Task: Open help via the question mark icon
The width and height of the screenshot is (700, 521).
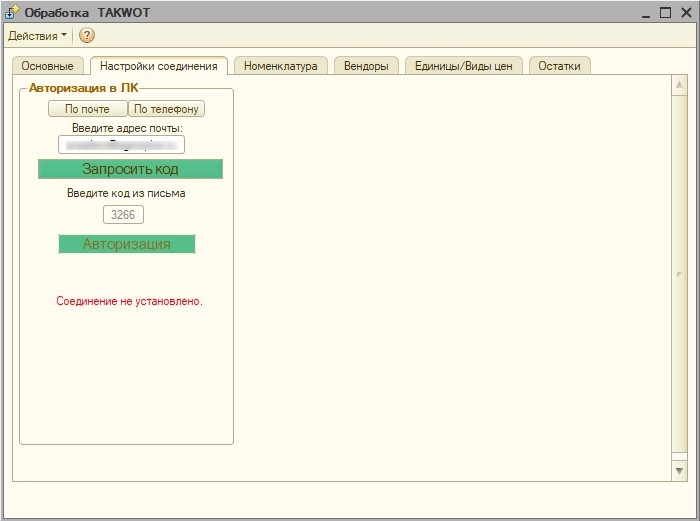Action: tap(87, 36)
